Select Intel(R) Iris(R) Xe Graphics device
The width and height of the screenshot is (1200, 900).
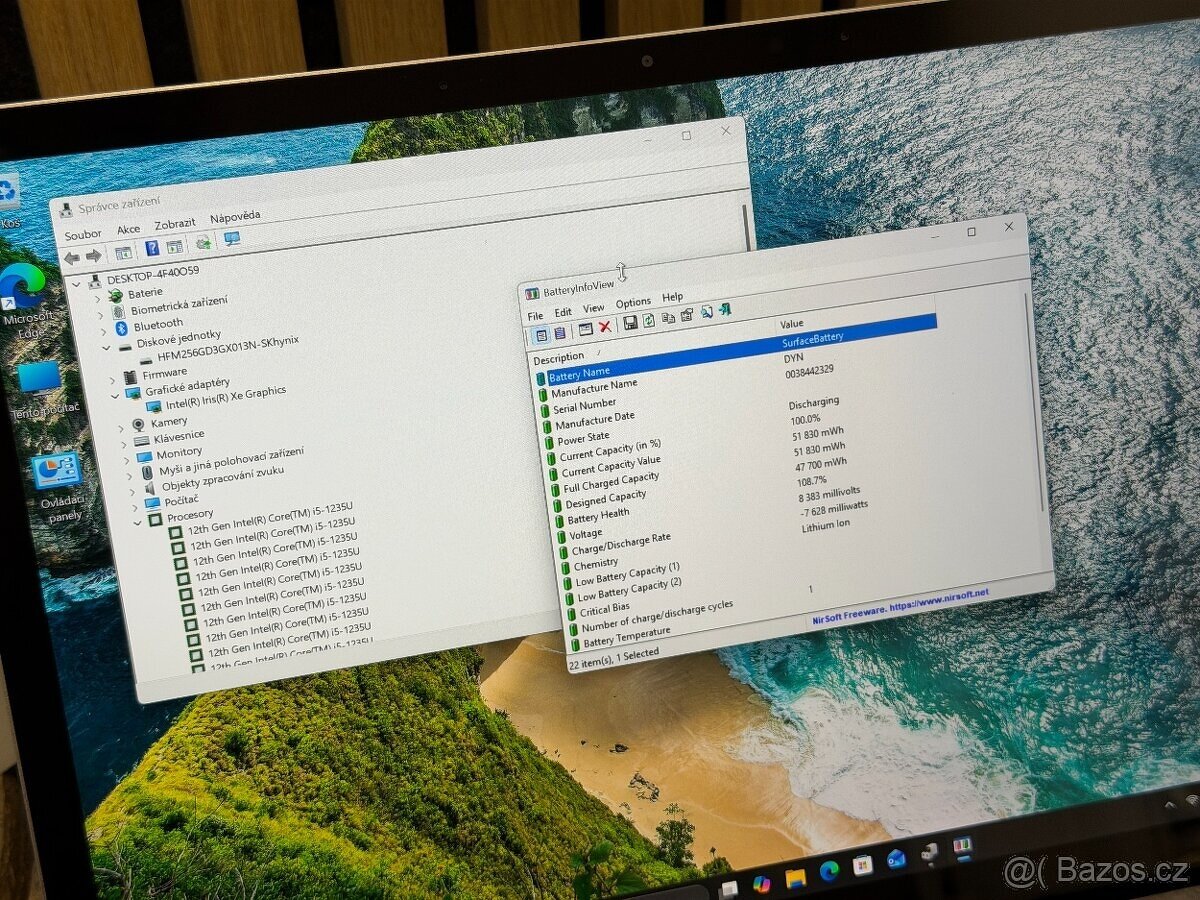tap(225, 397)
